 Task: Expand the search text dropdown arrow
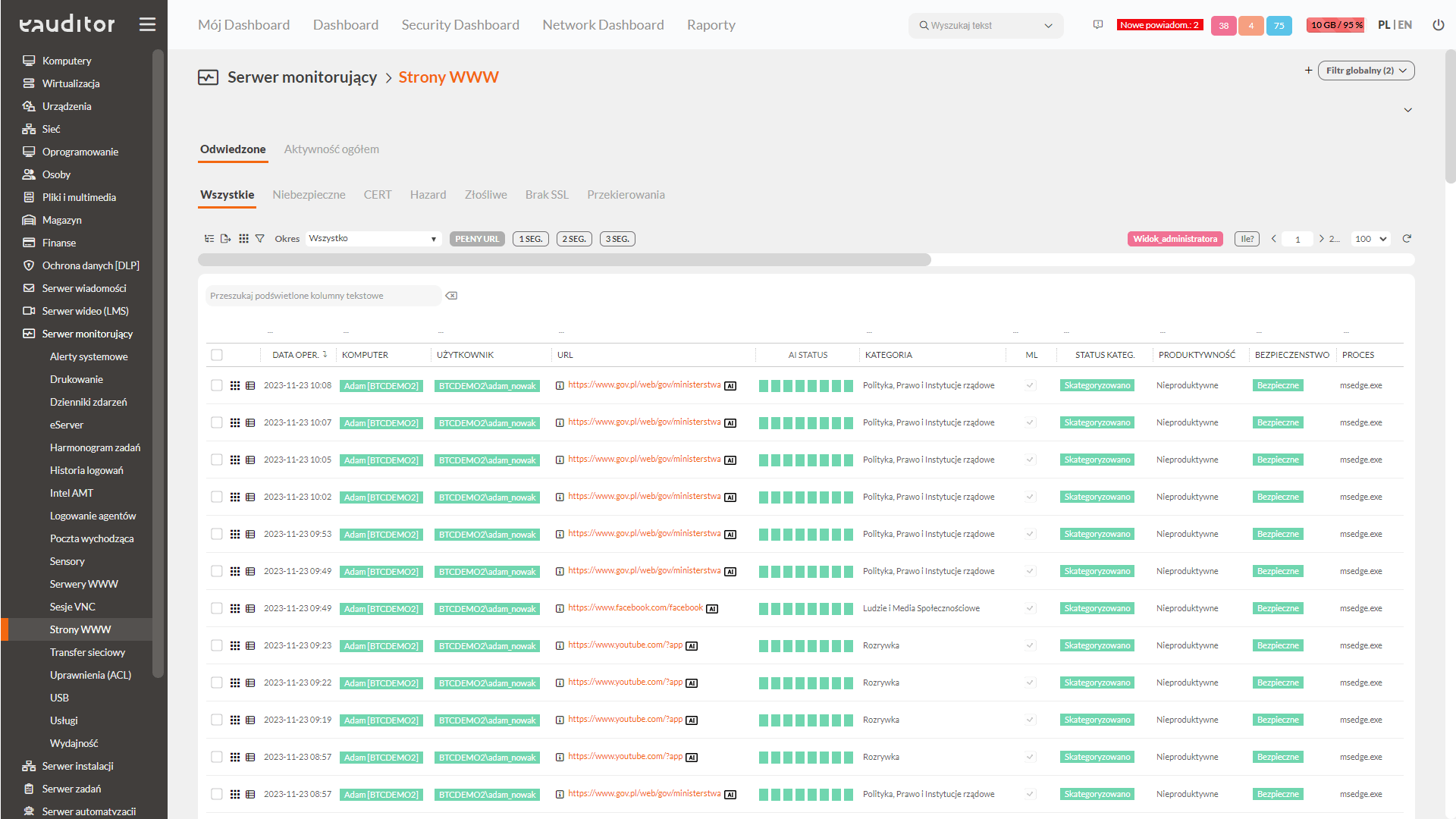[x=1048, y=26]
